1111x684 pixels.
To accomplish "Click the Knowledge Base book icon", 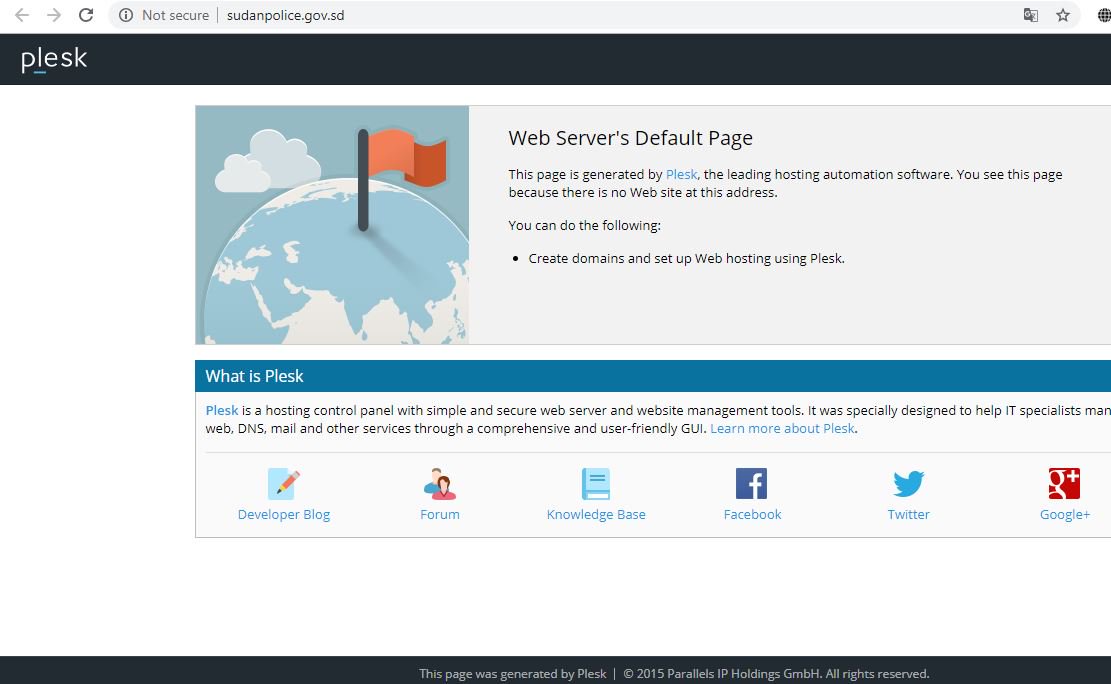I will (596, 484).
